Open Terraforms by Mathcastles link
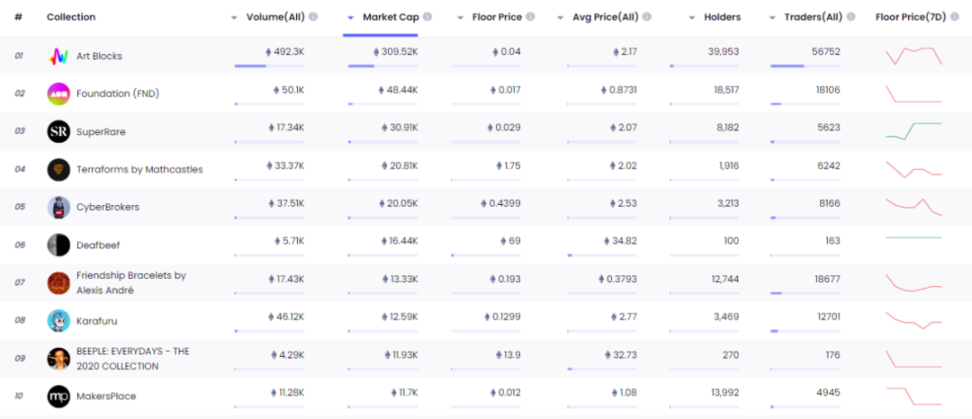The height and width of the screenshot is (419, 972). [139, 169]
